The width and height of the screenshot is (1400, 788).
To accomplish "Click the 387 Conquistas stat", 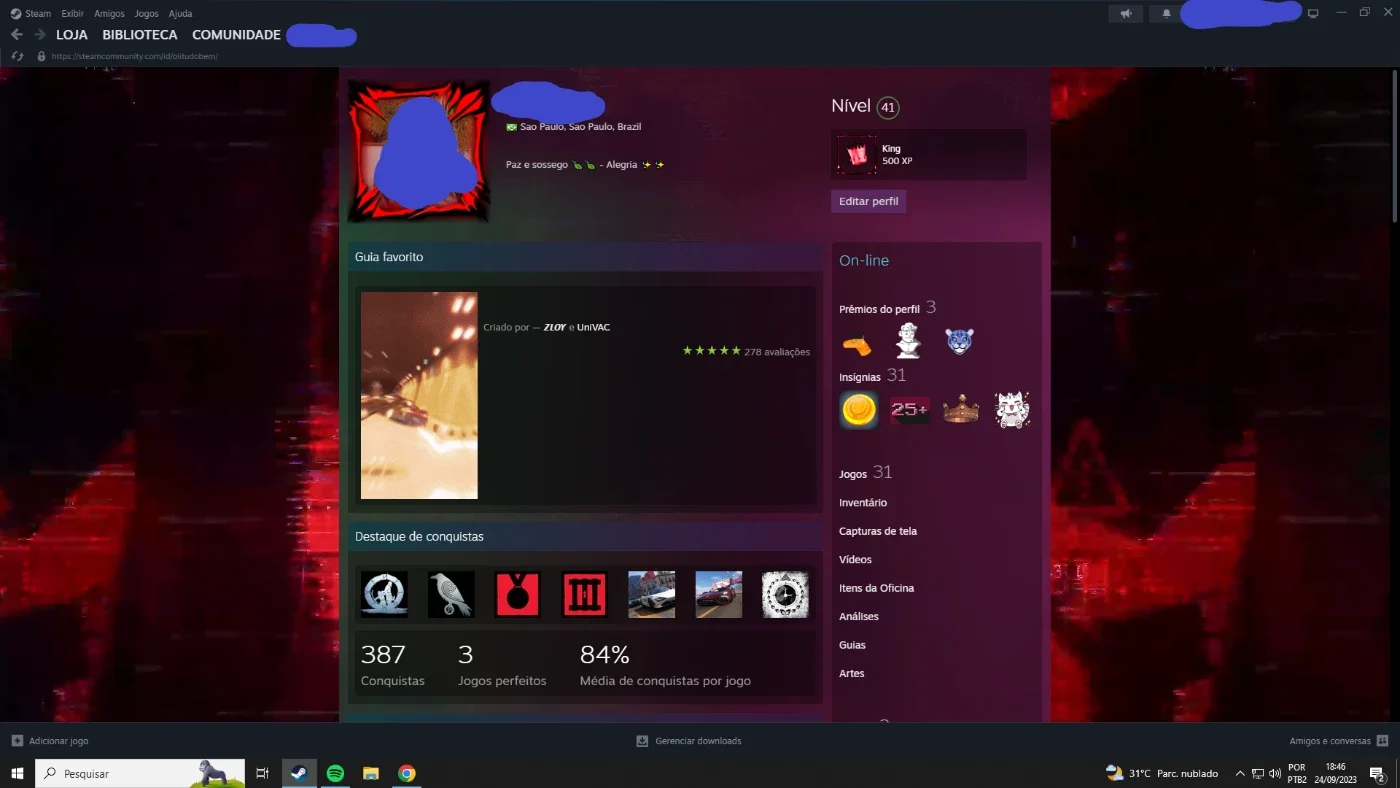I will (x=393, y=665).
